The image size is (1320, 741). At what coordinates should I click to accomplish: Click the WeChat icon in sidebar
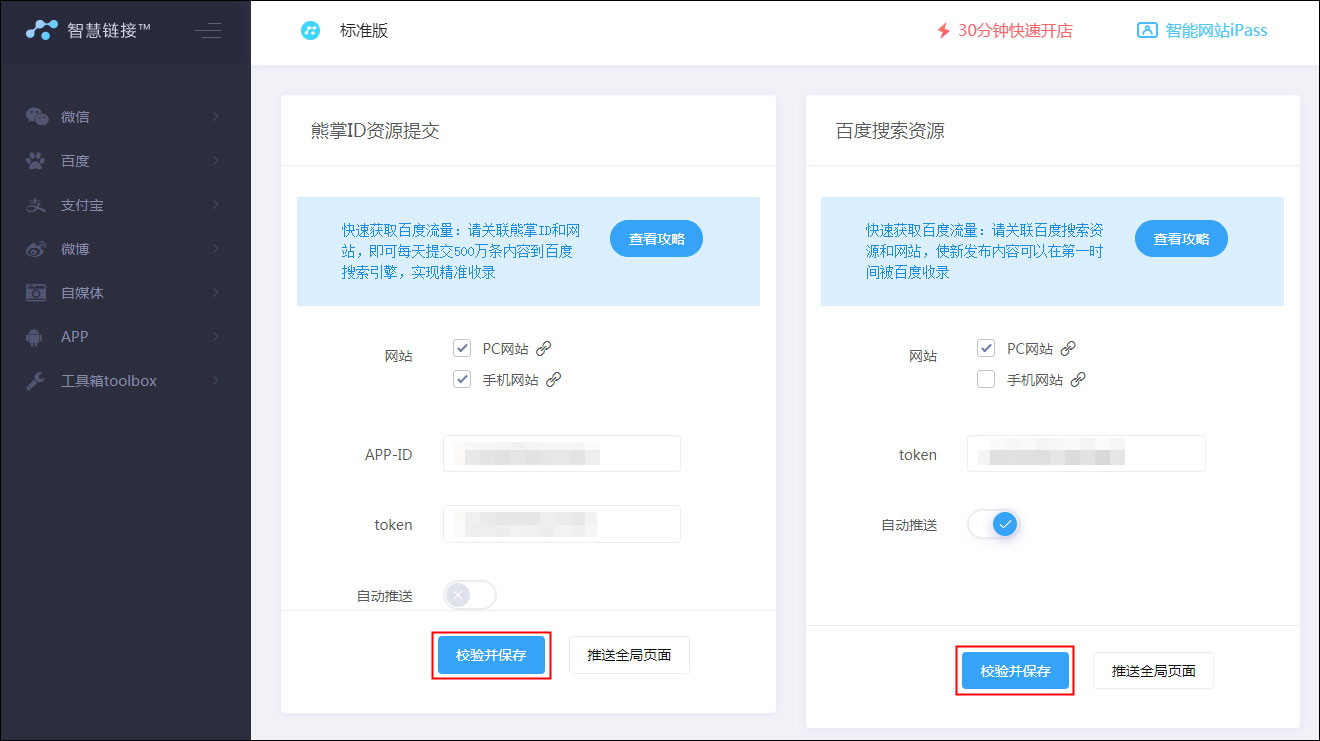pos(37,117)
